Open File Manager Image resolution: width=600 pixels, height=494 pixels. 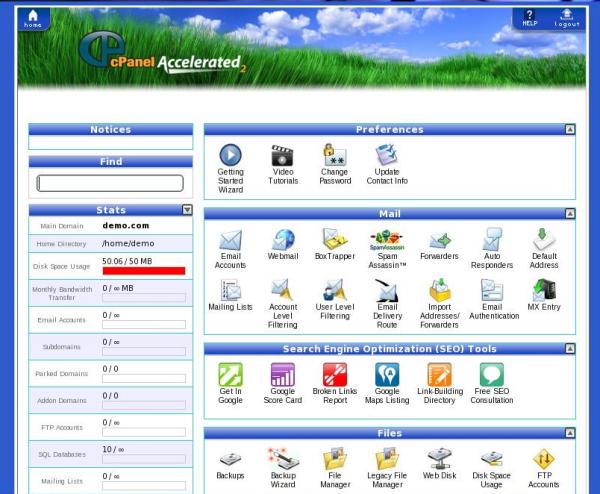click(335, 468)
